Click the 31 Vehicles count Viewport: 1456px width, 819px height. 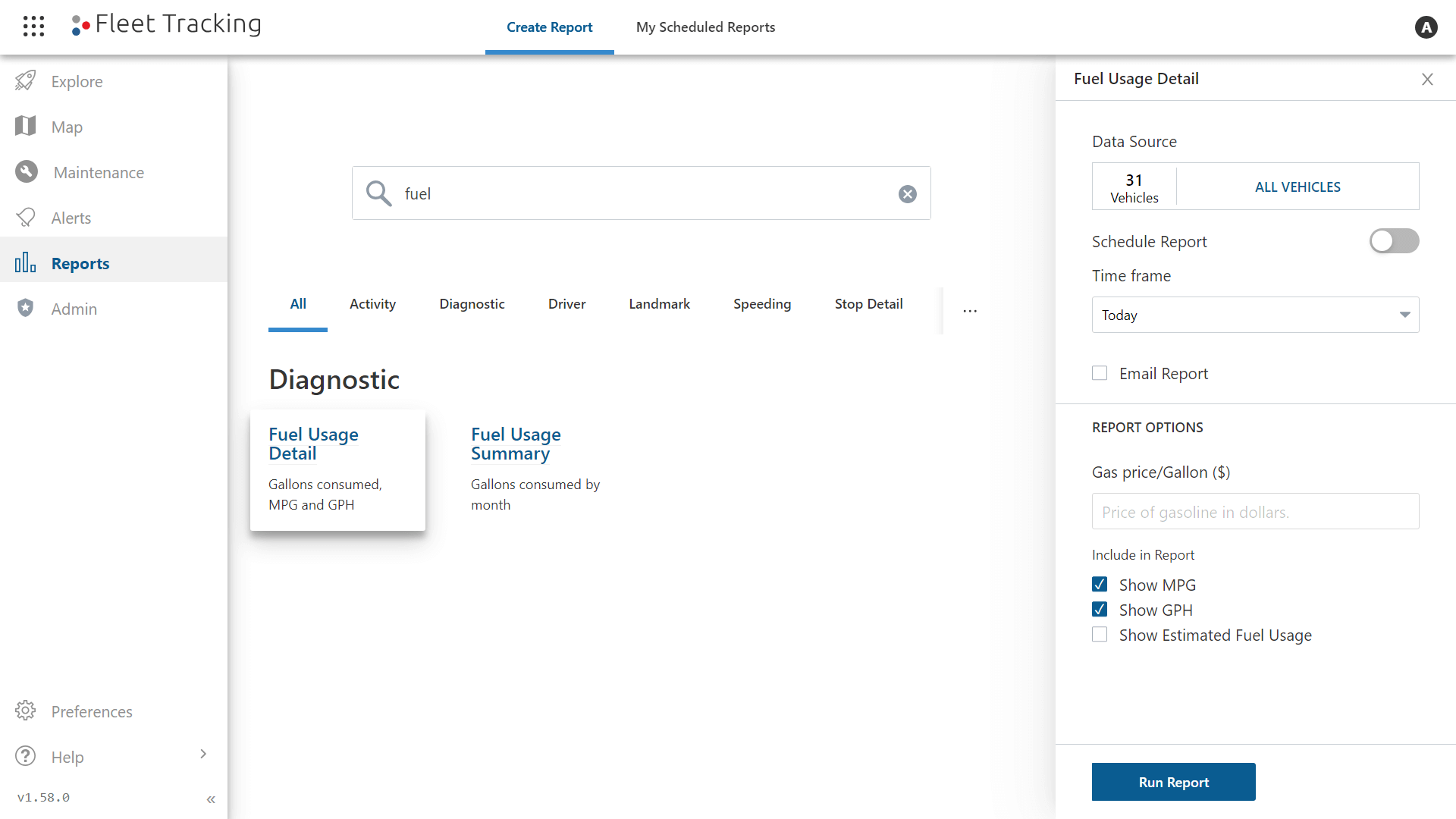tap(1134, 187)
